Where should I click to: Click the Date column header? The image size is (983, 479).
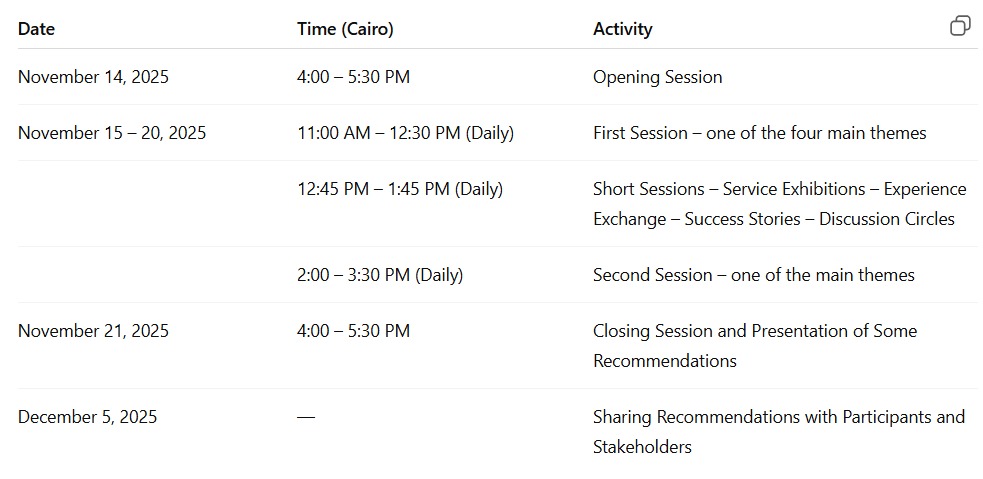coord(36,29)
